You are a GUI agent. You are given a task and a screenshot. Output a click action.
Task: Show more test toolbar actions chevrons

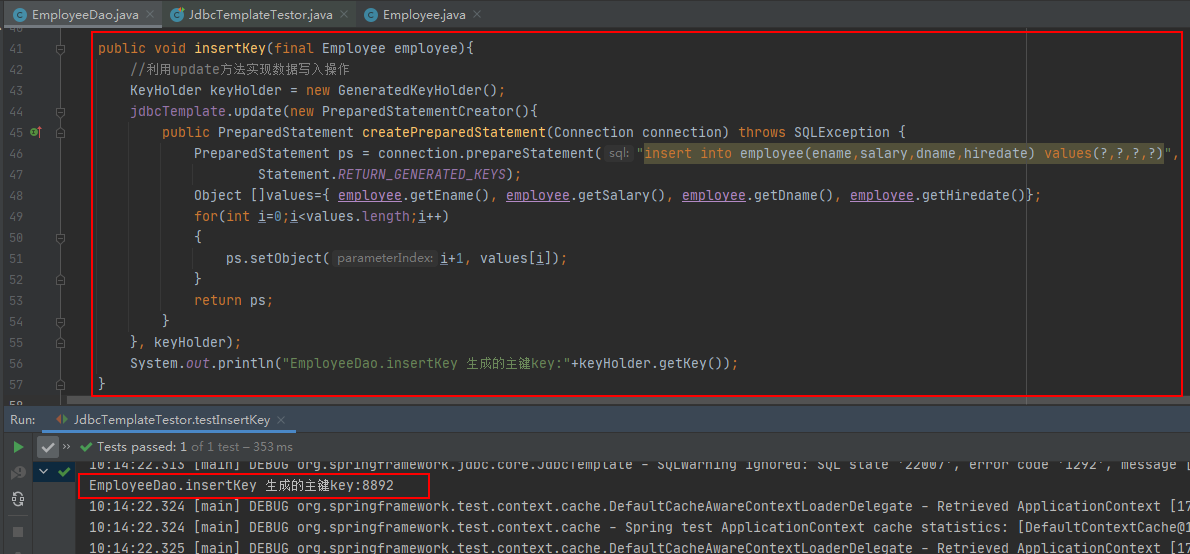coord(67,446)
